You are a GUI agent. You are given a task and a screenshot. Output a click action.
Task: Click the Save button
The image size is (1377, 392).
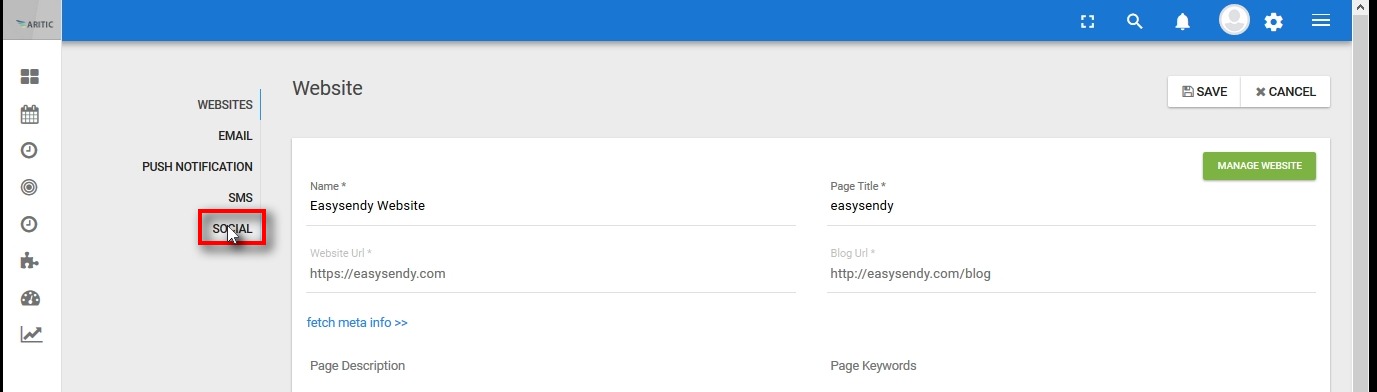[1204, 91]
